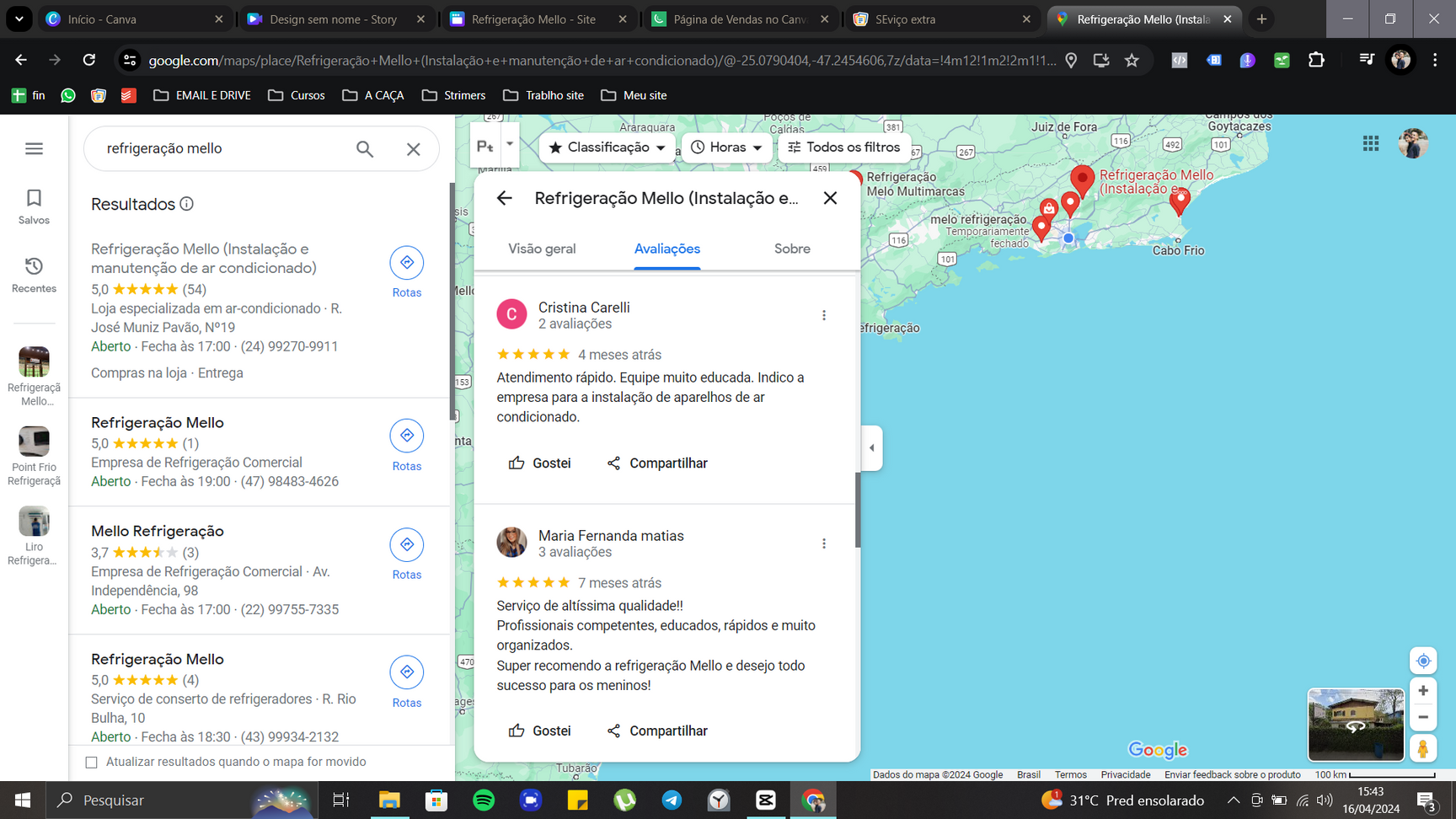This screenshot has width=1456, height=819.
Task: Open the Google Maps hamburger menu
Action: [34, 148]
